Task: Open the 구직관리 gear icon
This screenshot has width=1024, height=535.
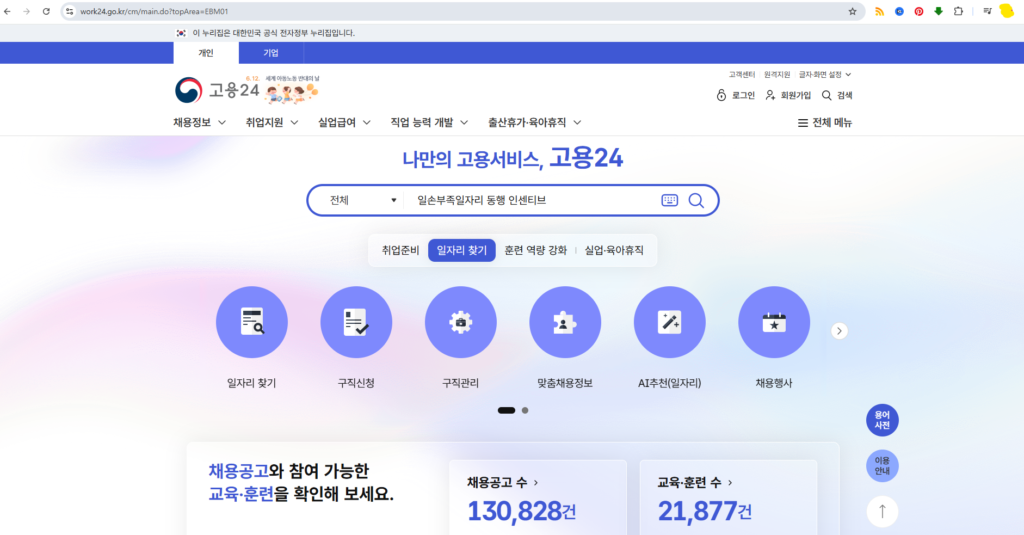Action: [x=460, y=322]
